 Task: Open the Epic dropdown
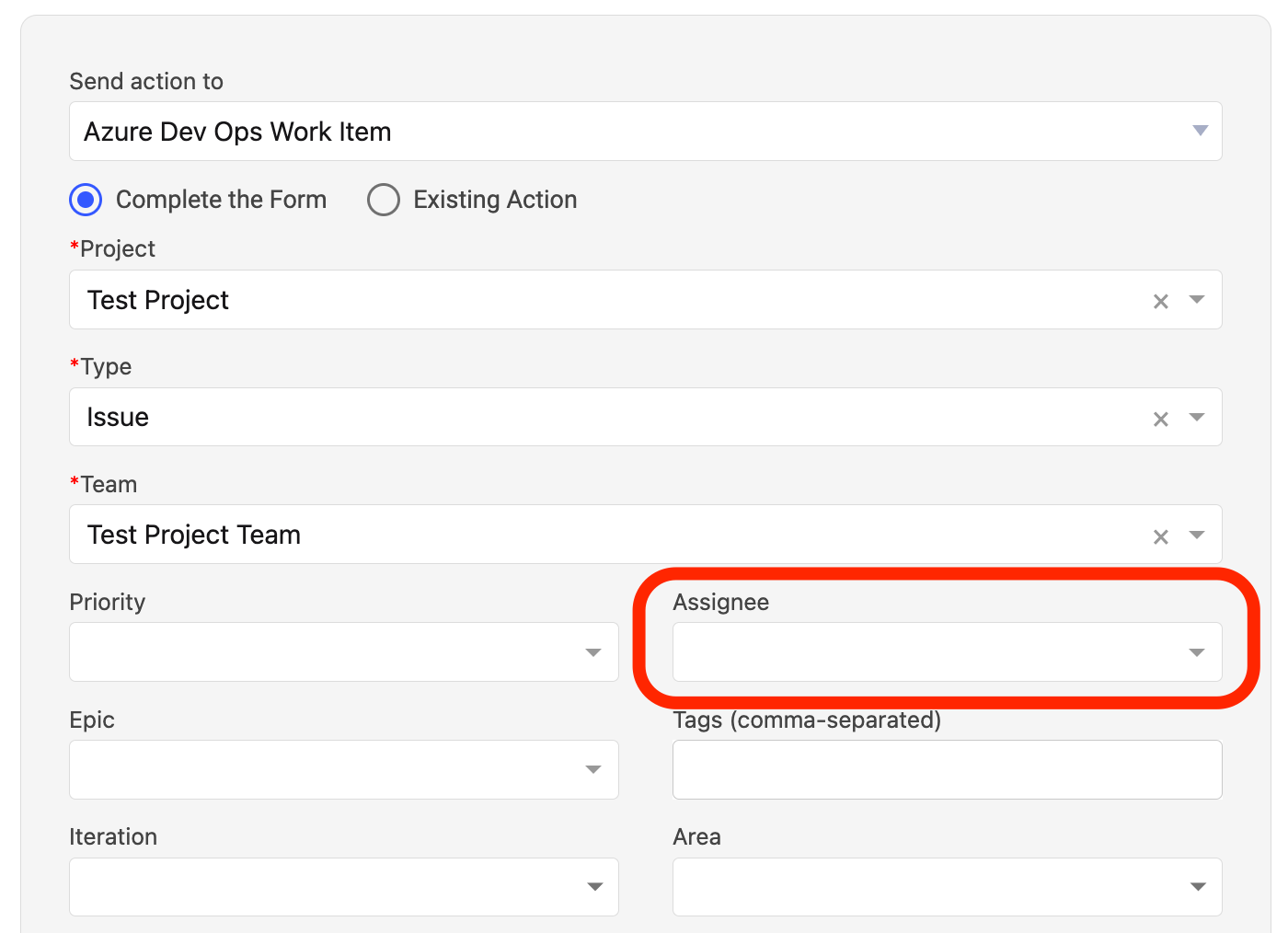pos(344,769)
